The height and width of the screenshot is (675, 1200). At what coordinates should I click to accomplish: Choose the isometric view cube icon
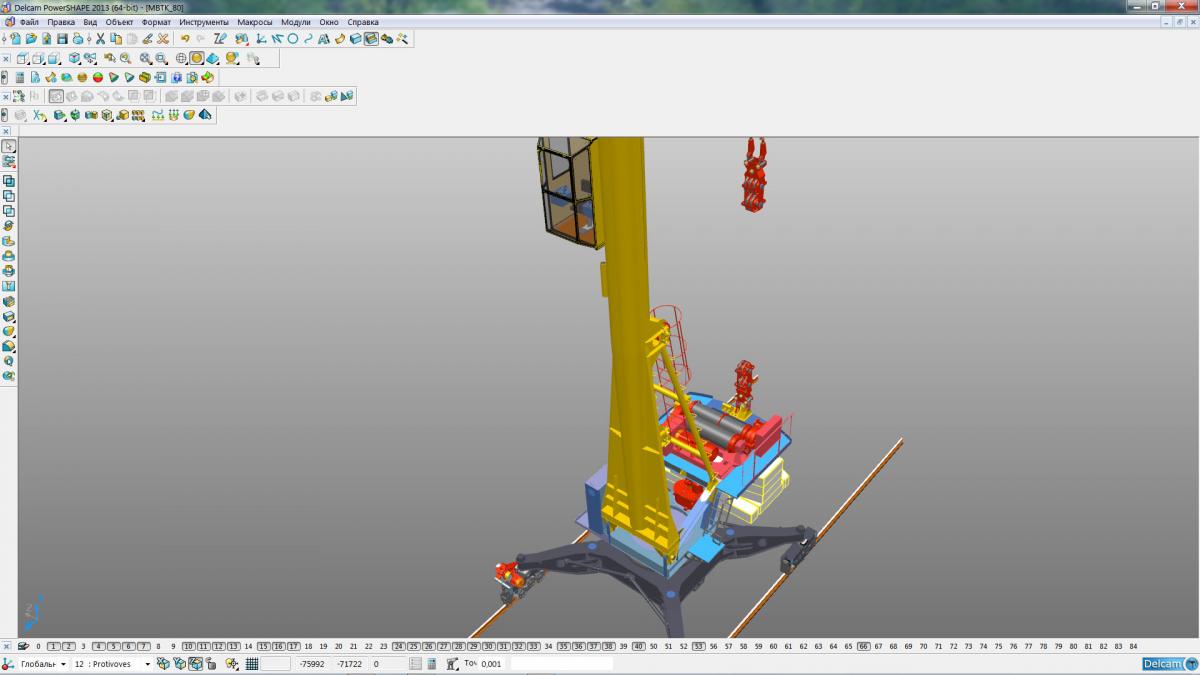tap(74, 58)
